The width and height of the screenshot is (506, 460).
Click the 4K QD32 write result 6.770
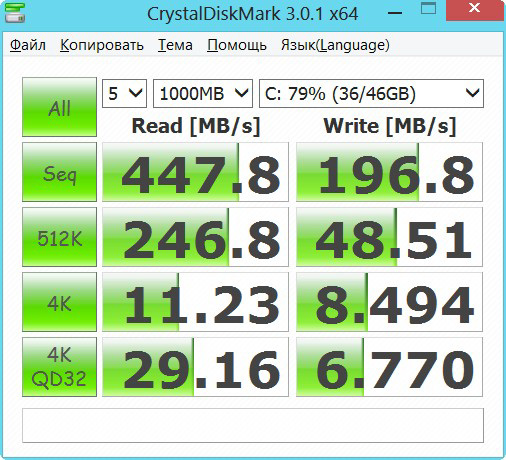click(389, 367)
